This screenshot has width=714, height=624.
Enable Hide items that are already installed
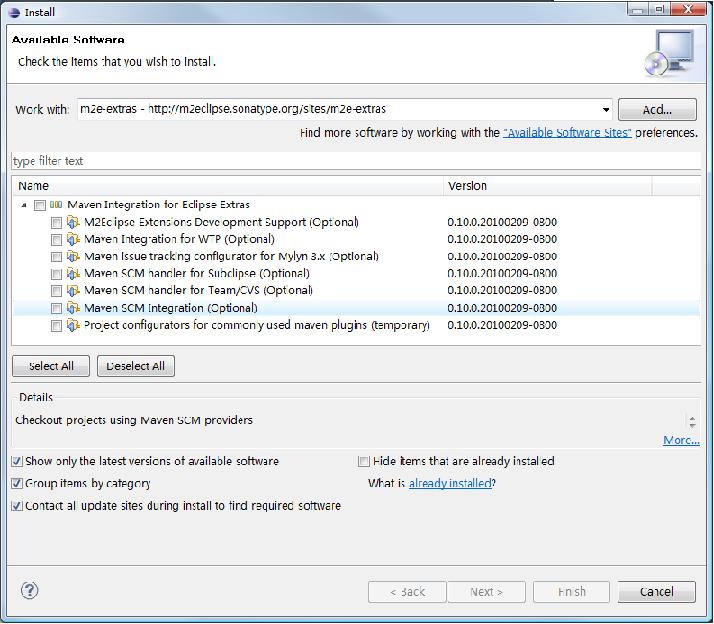click(364, 462)
